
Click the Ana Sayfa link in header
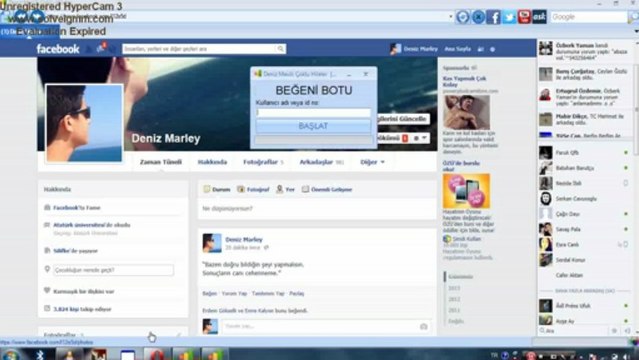[457, 49]
